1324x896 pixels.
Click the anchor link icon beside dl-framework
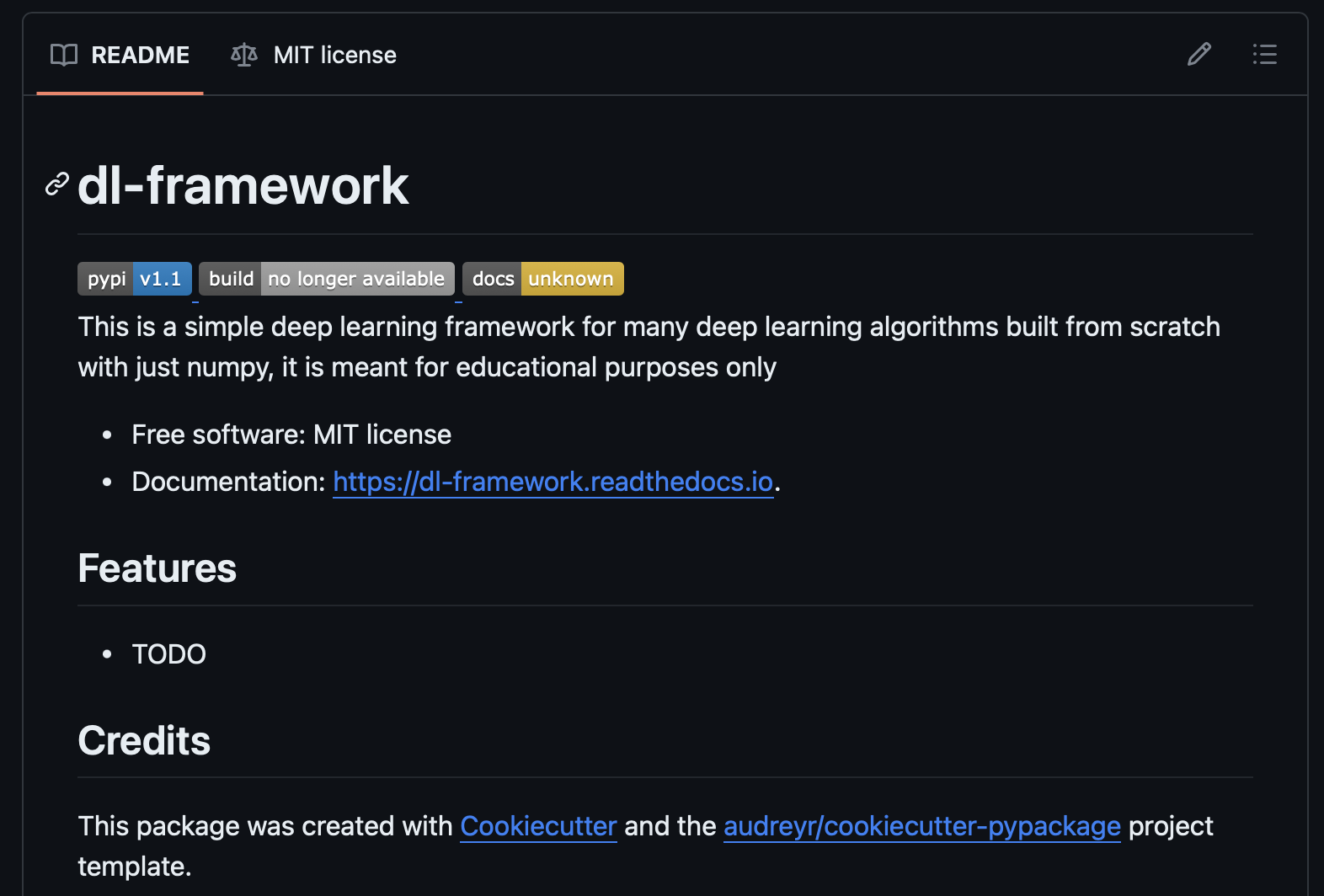coord(56,184)
